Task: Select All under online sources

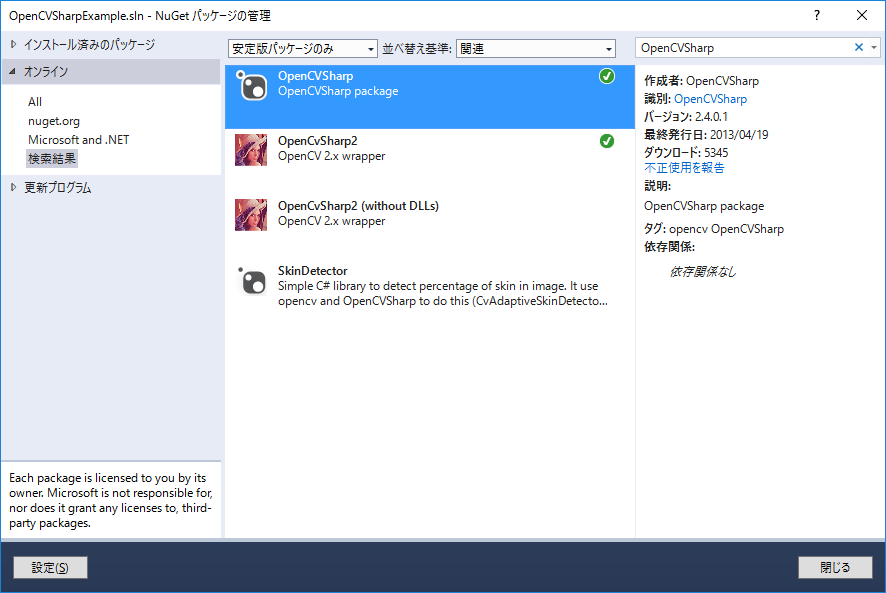Action: 35,102
